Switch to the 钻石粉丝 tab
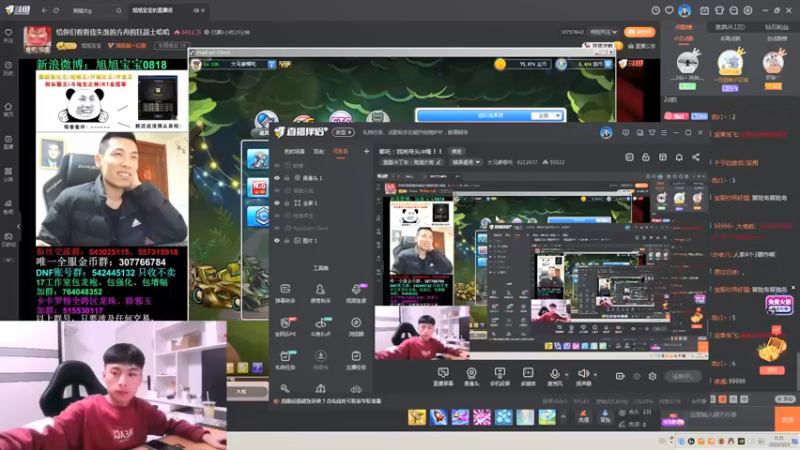800x450 pixels. (x=776, y=27)
